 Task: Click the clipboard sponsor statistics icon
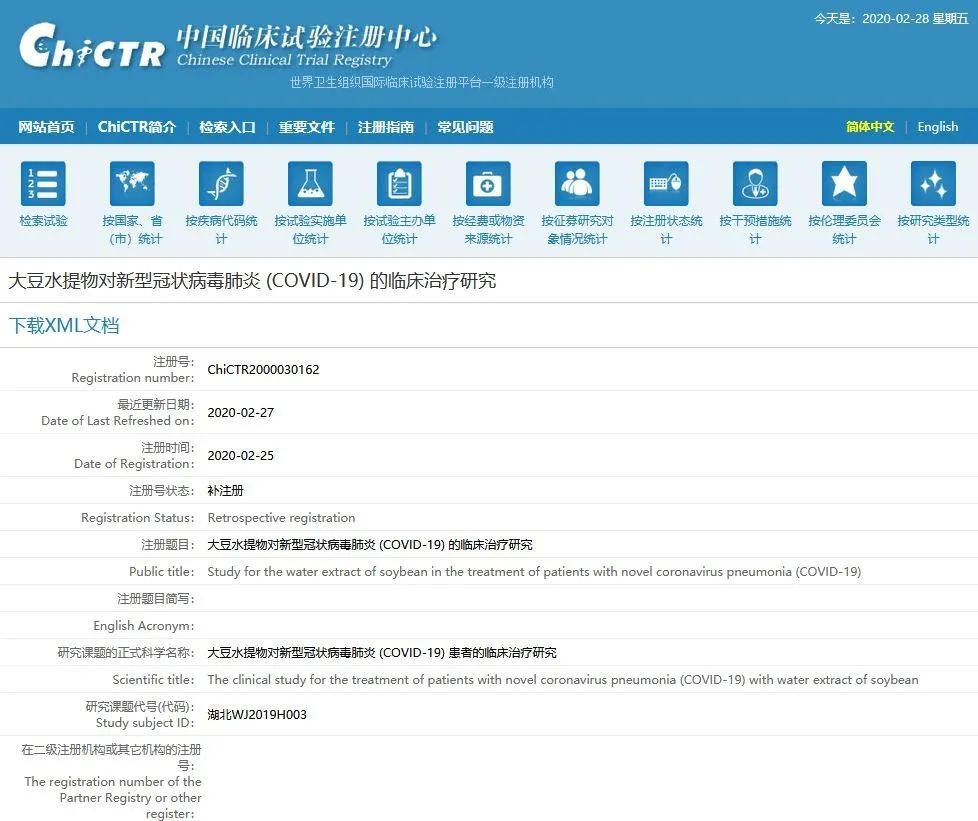point(399,183)
